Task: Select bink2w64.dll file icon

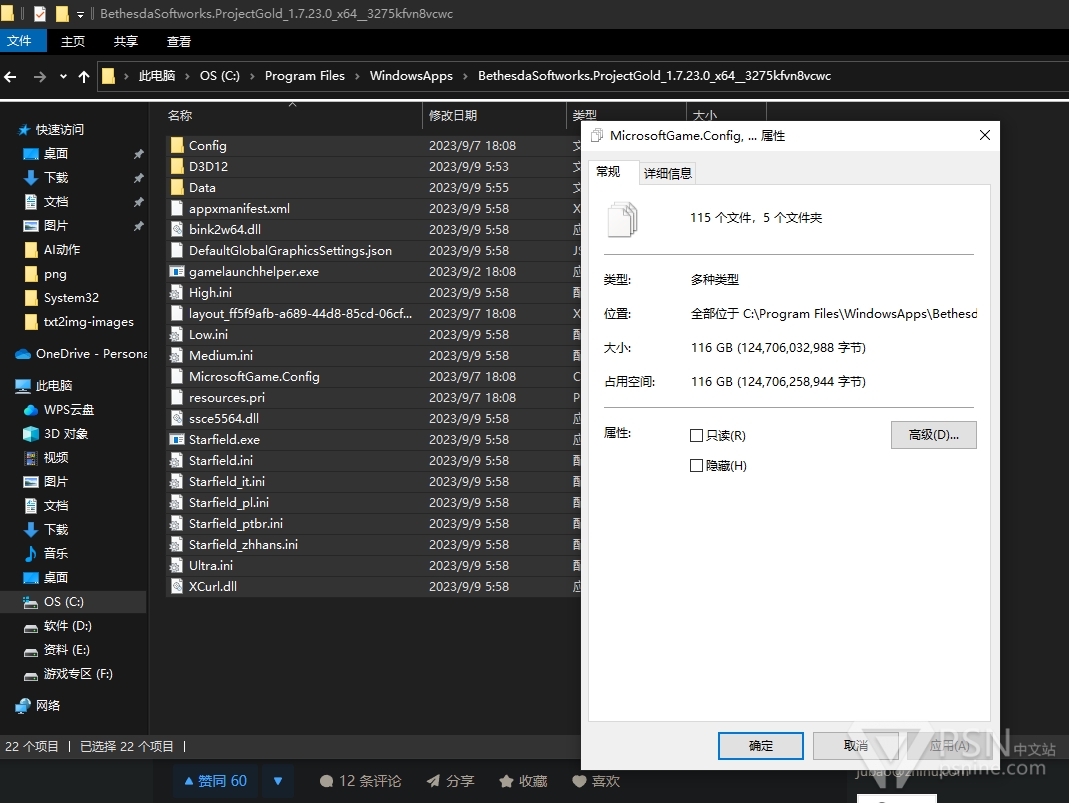Action: click(177, 230)
